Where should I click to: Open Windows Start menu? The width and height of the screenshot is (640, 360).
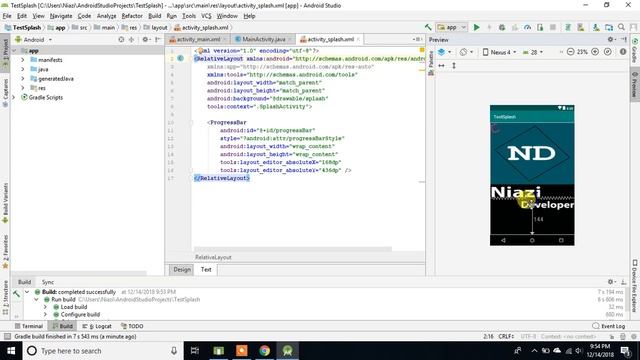pyautogui.click(x=11, y=351)
